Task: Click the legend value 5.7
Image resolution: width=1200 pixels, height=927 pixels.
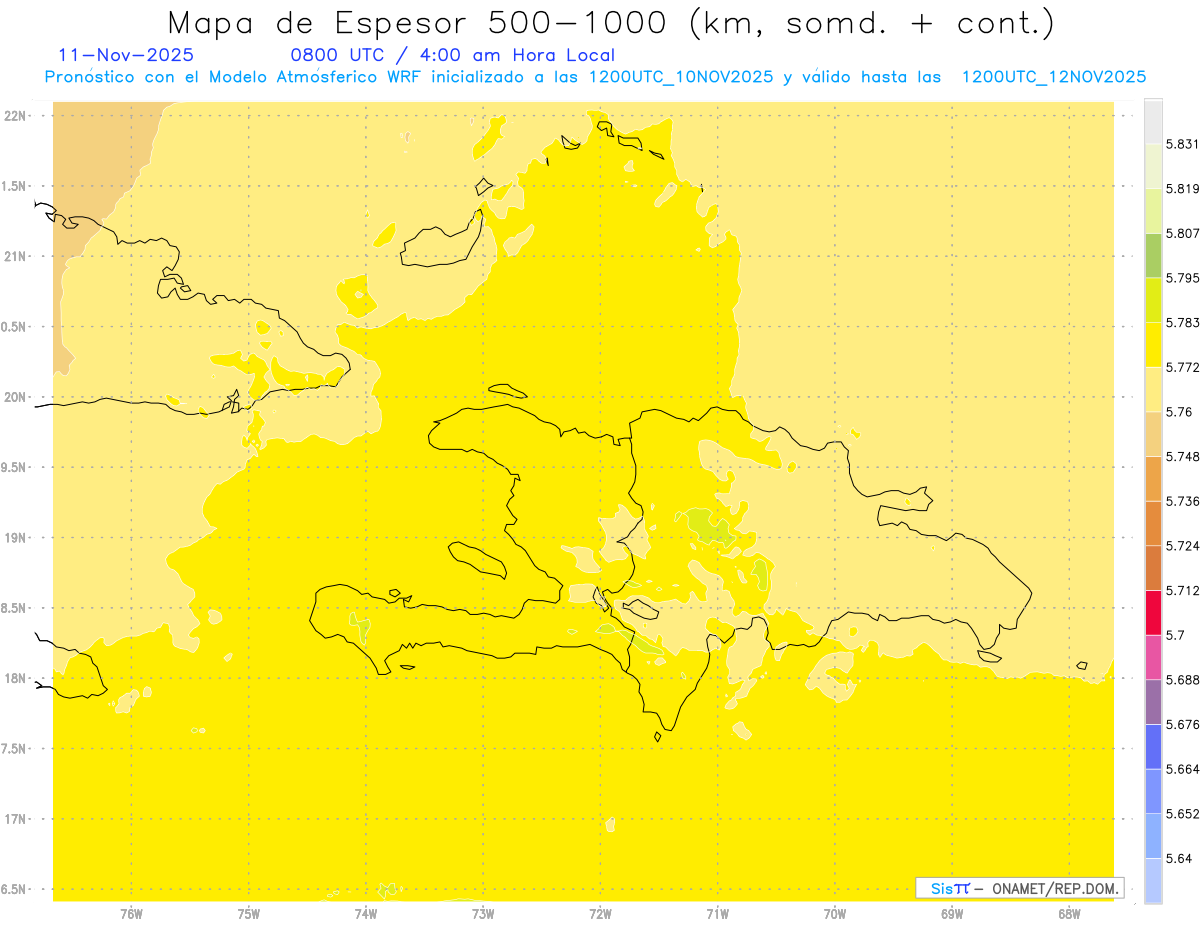Action: (1175, 635)
